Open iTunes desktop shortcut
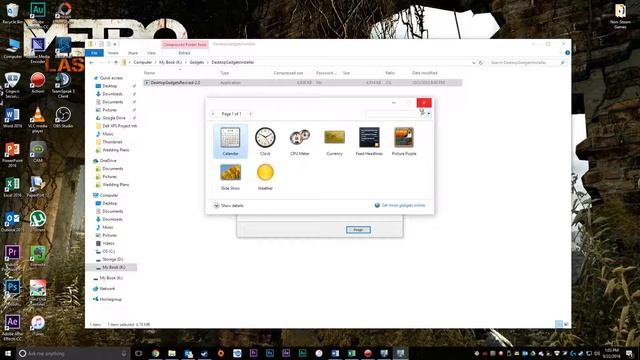Viewport: 640px width, 360px height. click(38, 326)
